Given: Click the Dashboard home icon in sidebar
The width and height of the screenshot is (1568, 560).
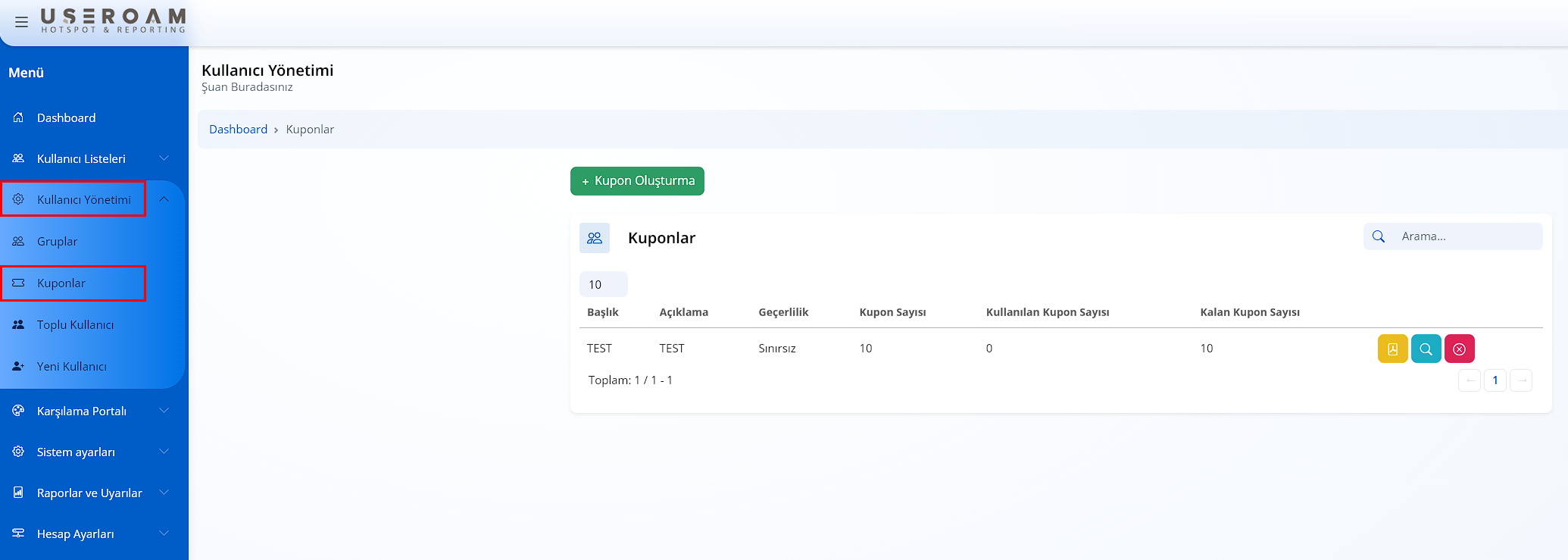Looking at the screenshot, I should 18,117.
